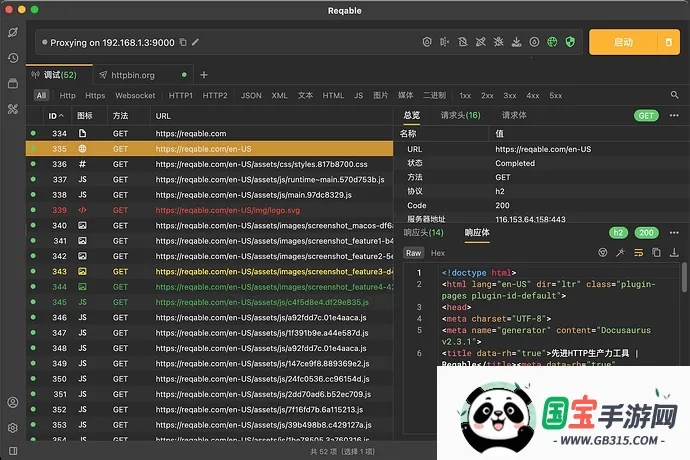Click the green 200 status badge
Image resolution: width=690 pixels, height=460 pixels.
646,232
